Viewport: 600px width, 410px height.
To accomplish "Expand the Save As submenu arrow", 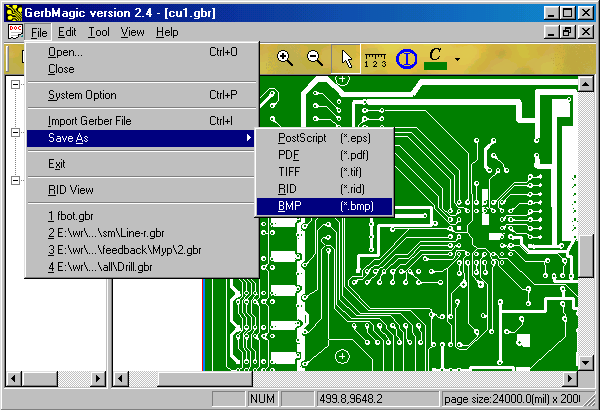I will coord(249,138).
